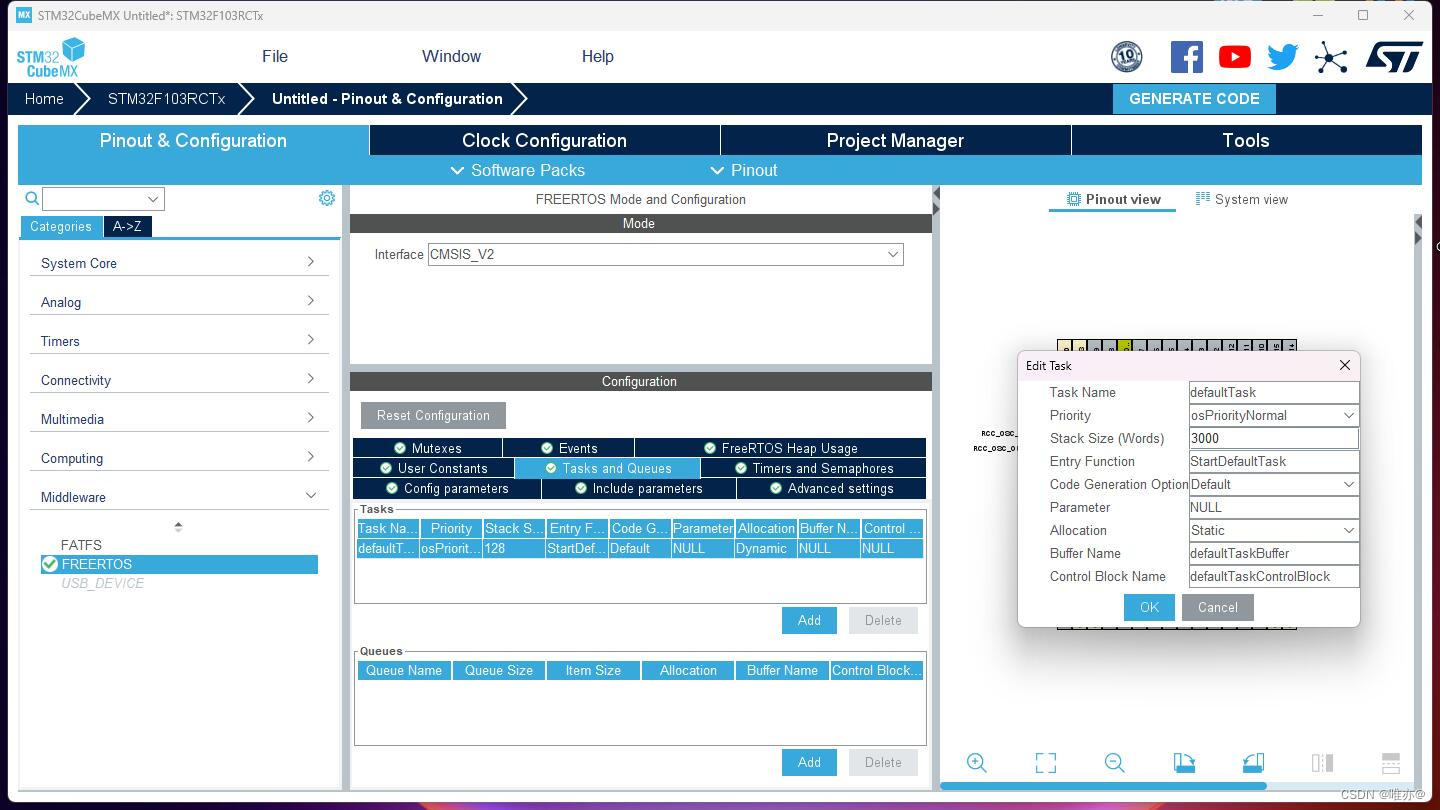The image size is (1440, 810).
Task: Open the Twitter bird icon link
Action: 1282,57
